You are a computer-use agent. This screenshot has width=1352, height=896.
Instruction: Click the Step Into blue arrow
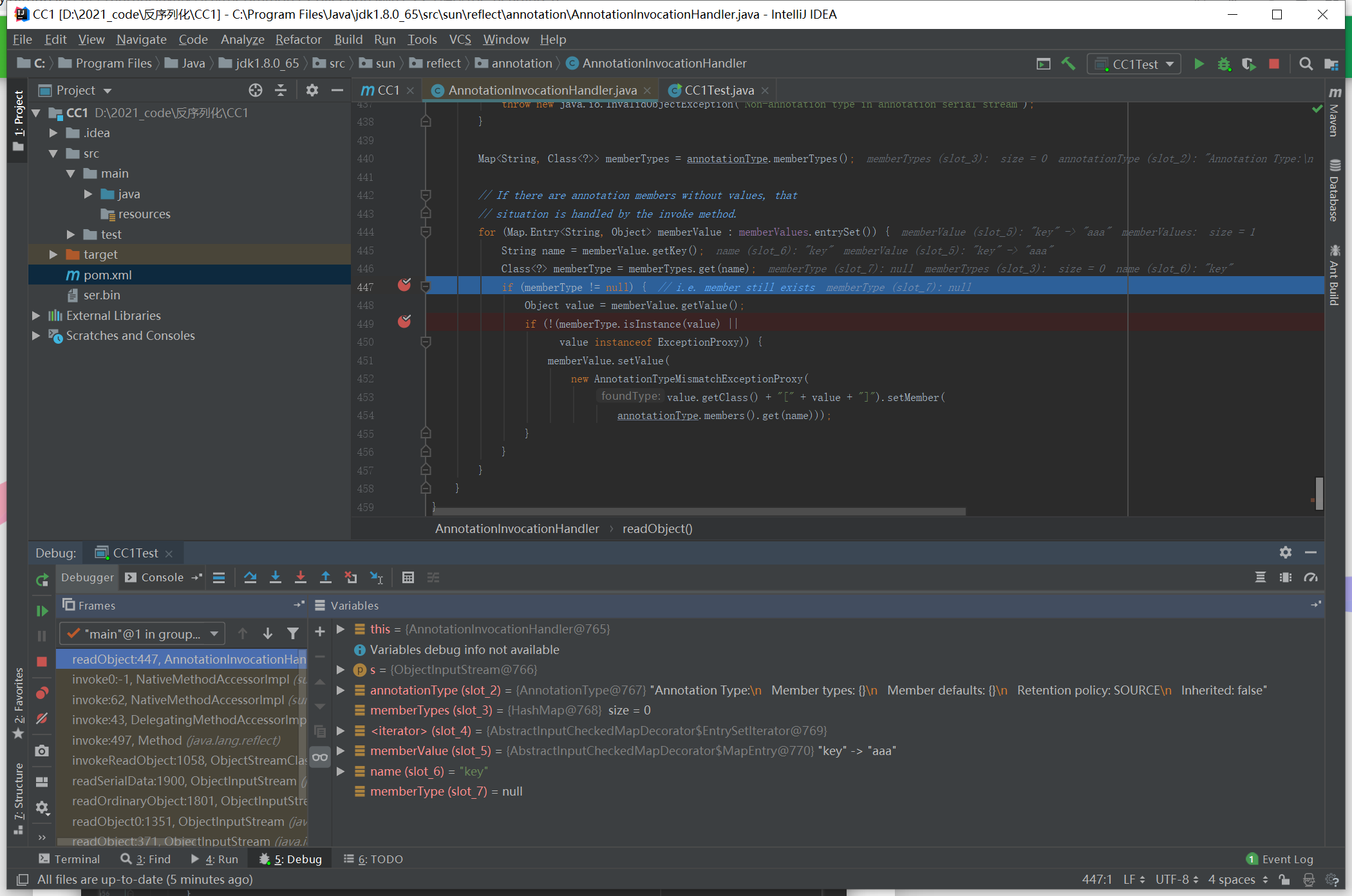tap(276, 577)
